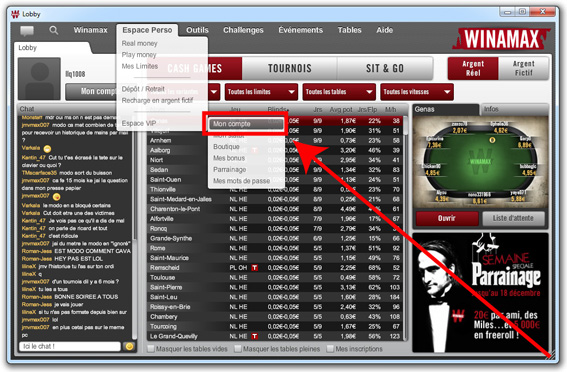This screenshot has width=567, height=372.
Task: Select the Arnhem table row
Action: (x=274, y=140)
